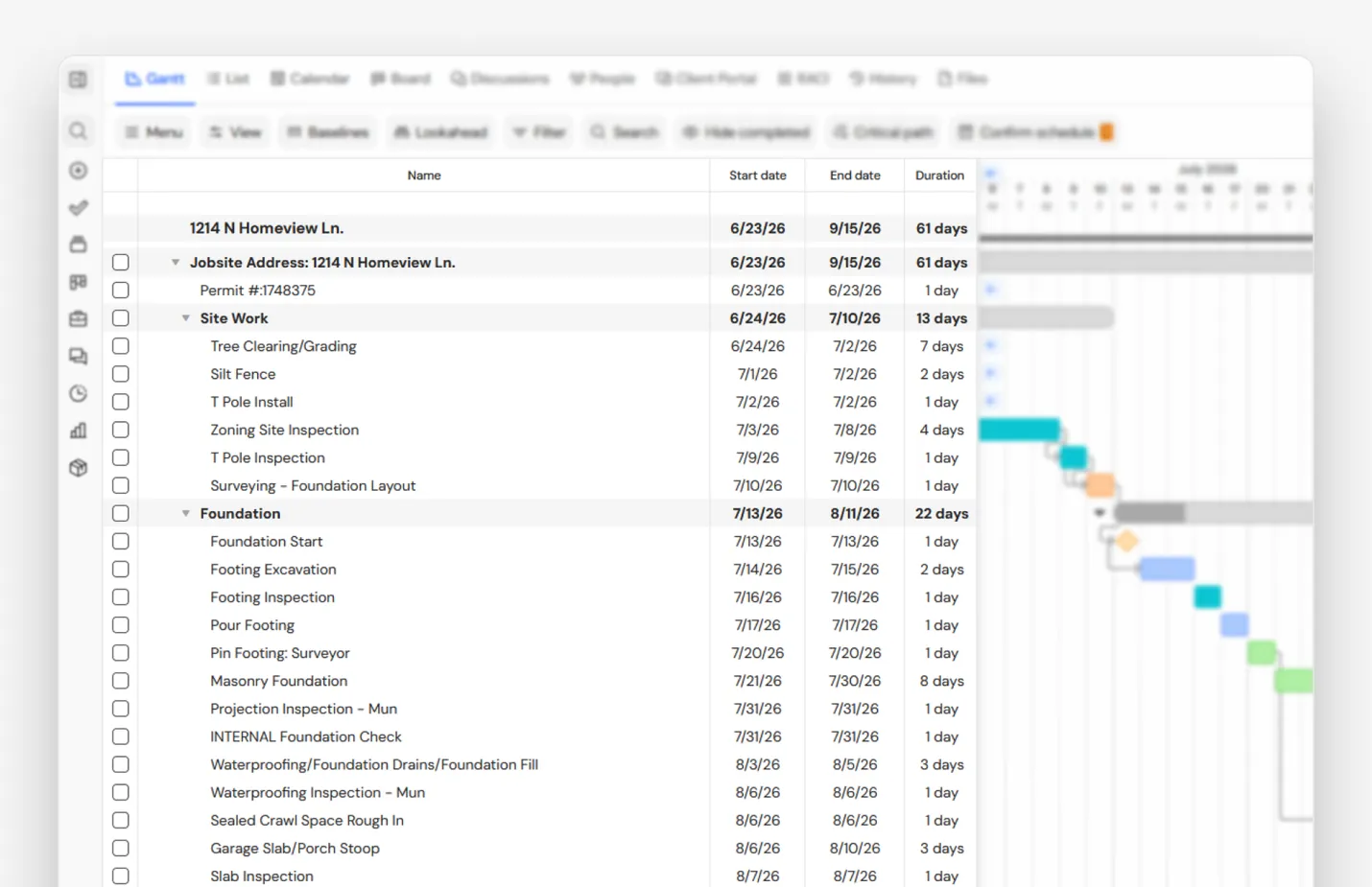This screenshot has width=1372, height=887.
Task: Open the chat bubbles icon in sidebar
Action: coord(79,357)
